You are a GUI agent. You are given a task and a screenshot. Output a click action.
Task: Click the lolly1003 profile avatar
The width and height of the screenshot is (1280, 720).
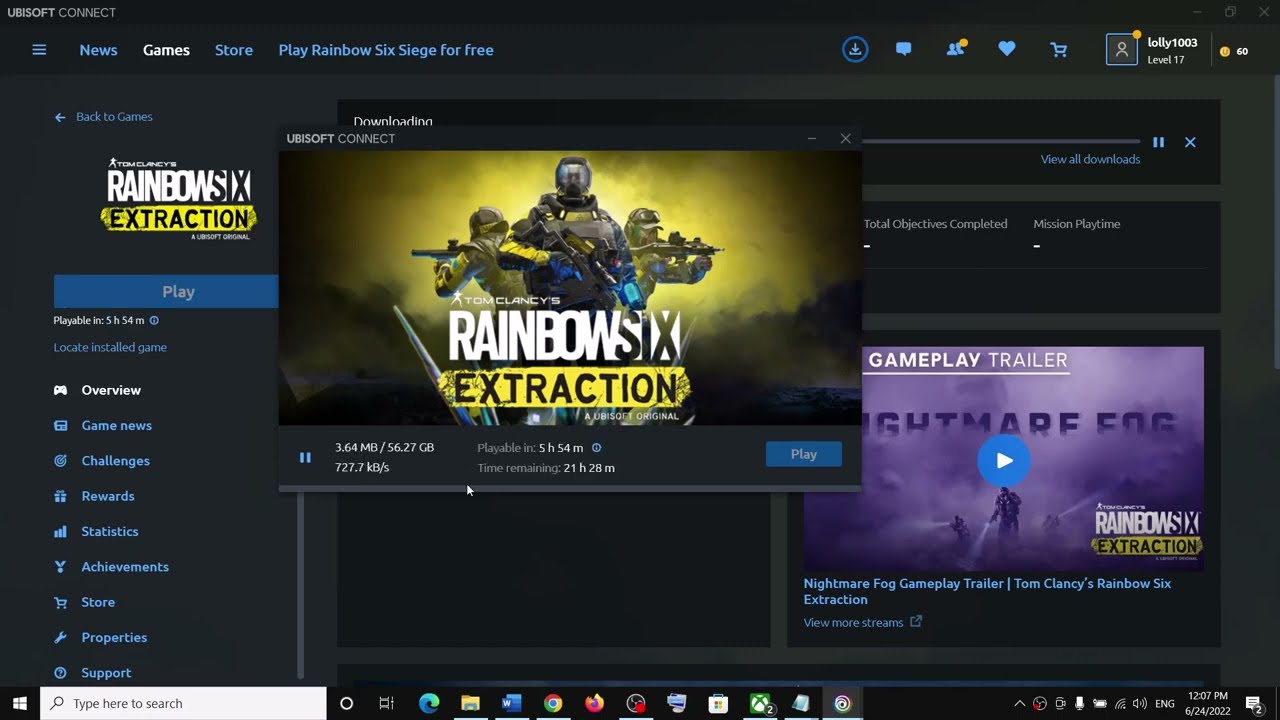[1122, 49]
